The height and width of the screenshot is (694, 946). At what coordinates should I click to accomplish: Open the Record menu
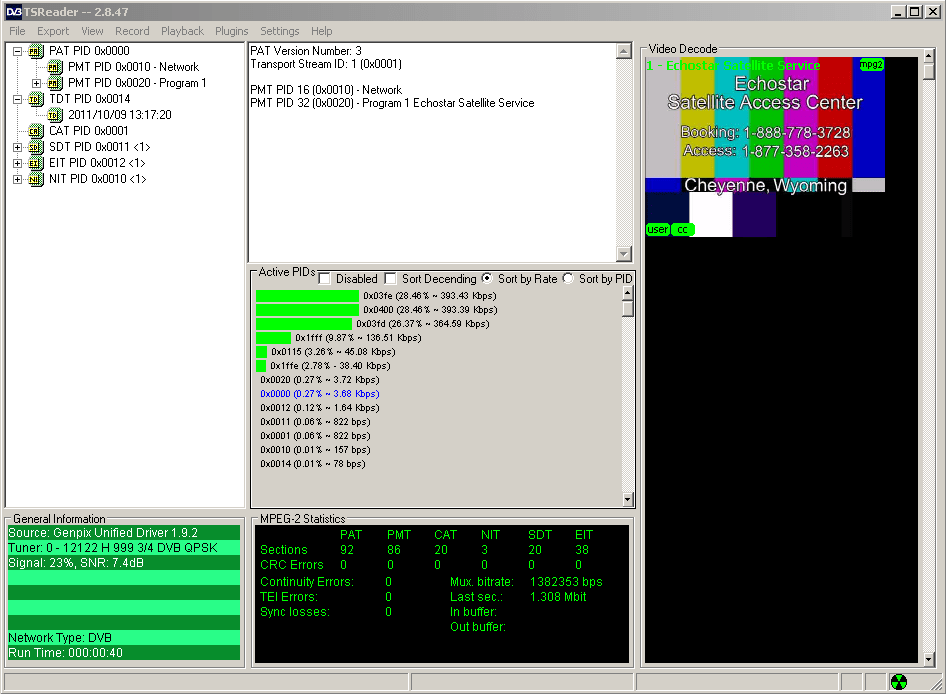coord(132,31)
